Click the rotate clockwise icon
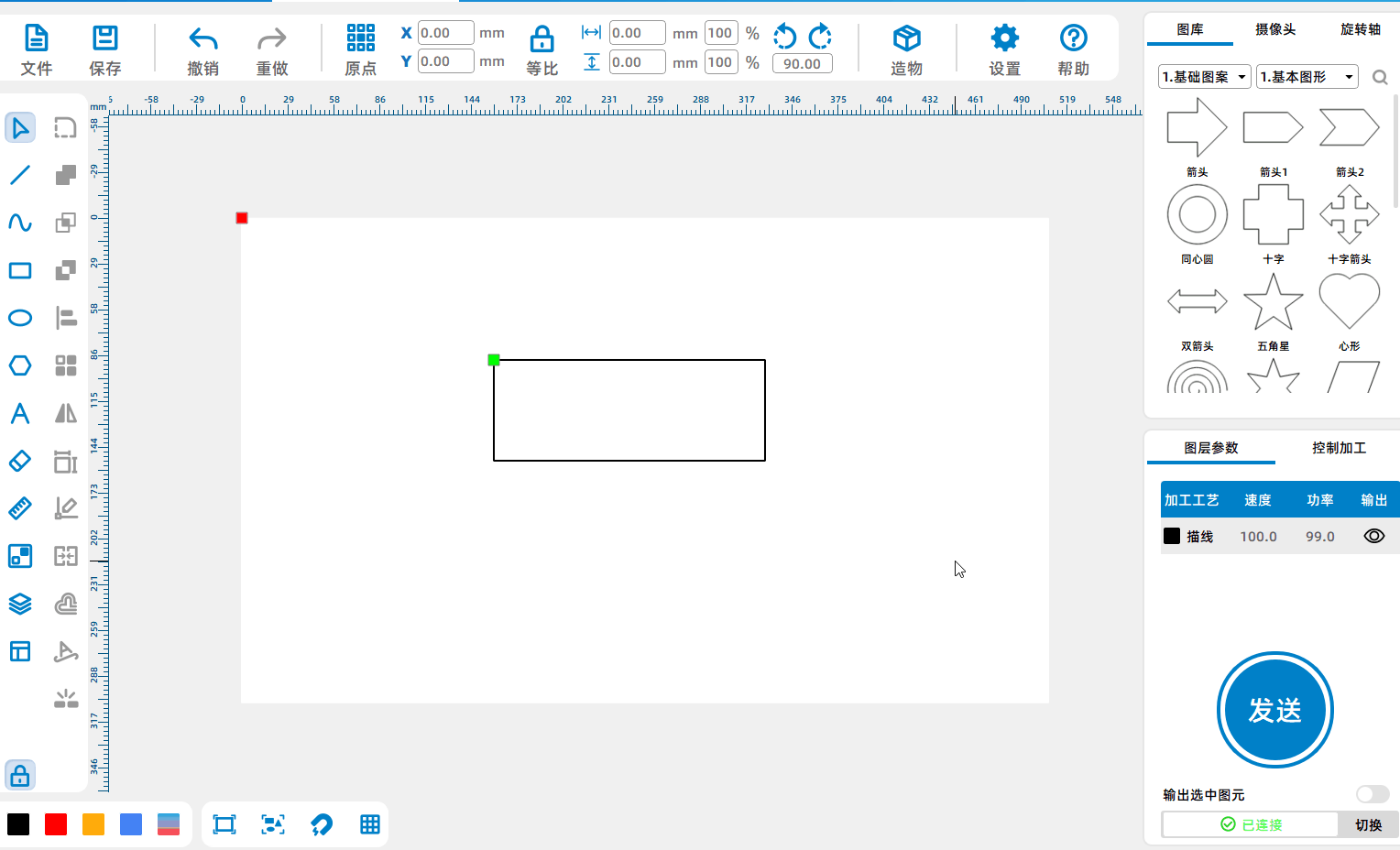 820,36
